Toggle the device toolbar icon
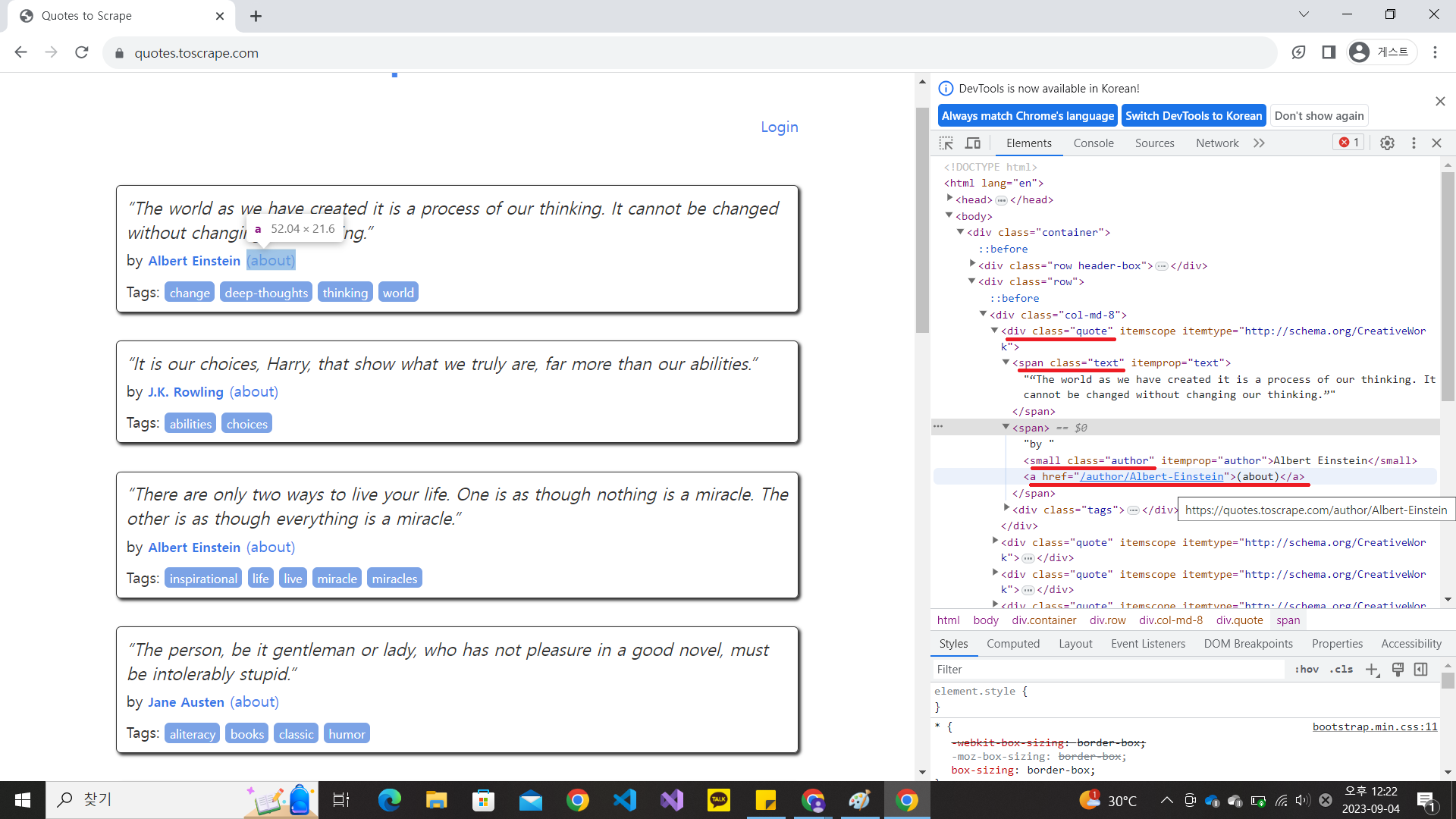This screenshot has height=819, width=1456. [x=973, y=143]
